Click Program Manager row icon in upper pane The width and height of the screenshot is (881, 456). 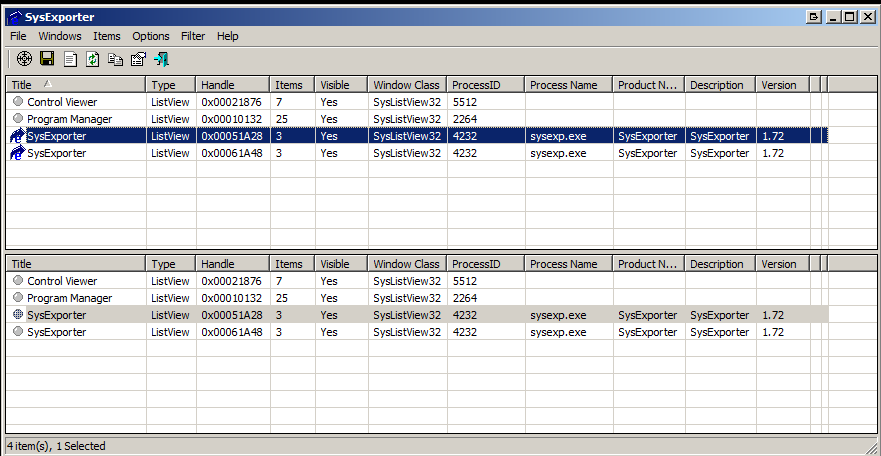coord(19,118)
